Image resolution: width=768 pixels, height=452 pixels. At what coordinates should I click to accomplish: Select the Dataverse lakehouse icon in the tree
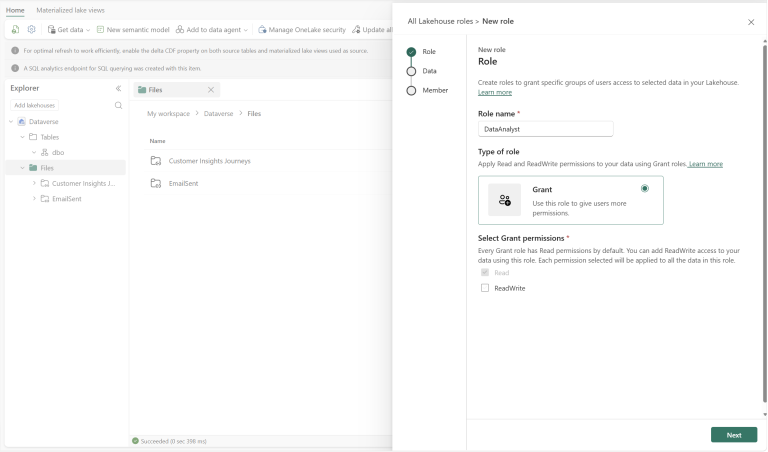click(x=22, y=121)
